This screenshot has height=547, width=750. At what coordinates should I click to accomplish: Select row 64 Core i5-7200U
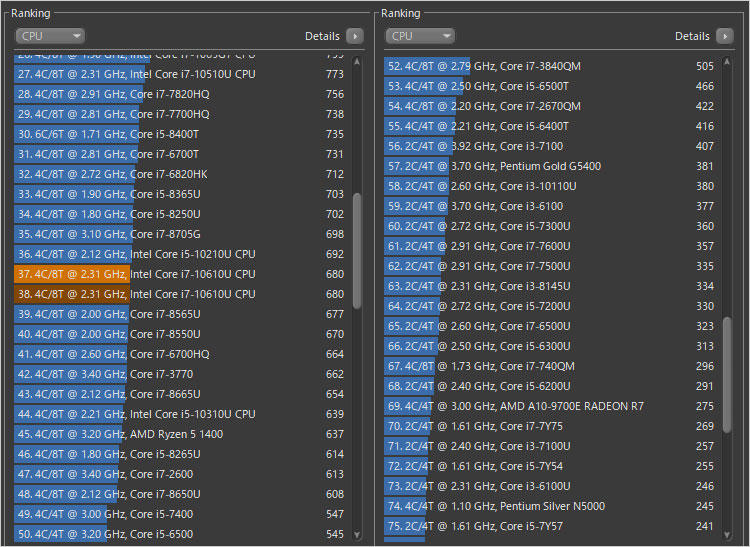coord(551,306)
